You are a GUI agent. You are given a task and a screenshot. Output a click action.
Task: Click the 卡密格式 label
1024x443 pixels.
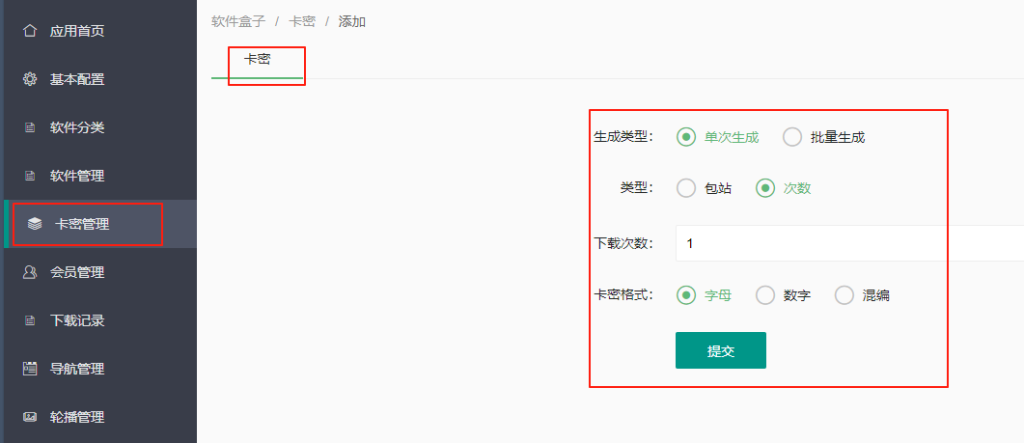pos(623,295)
